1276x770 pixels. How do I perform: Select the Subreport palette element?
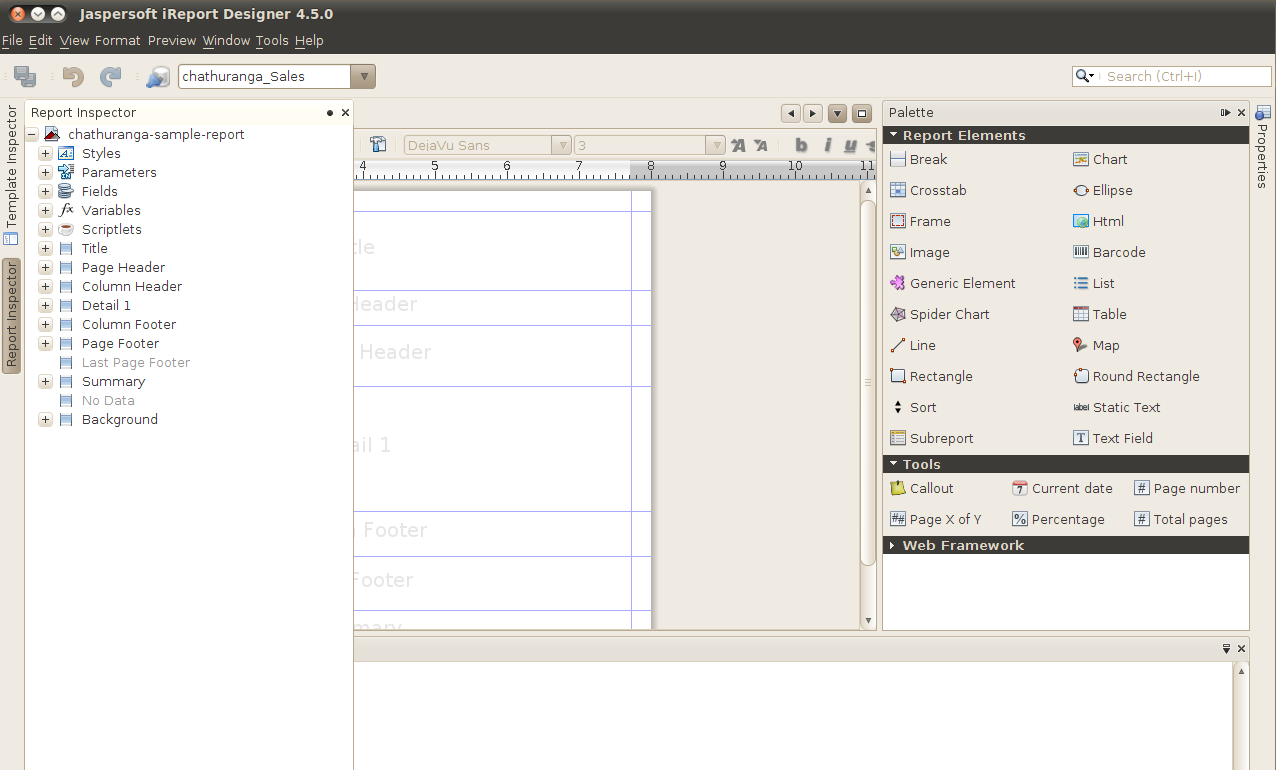click(932, 438)
